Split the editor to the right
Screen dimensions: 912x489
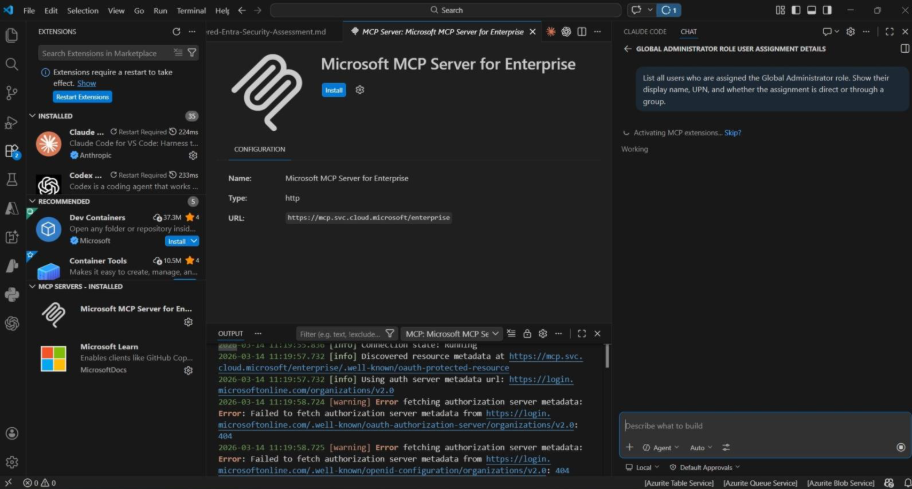(x=582, y=31)
